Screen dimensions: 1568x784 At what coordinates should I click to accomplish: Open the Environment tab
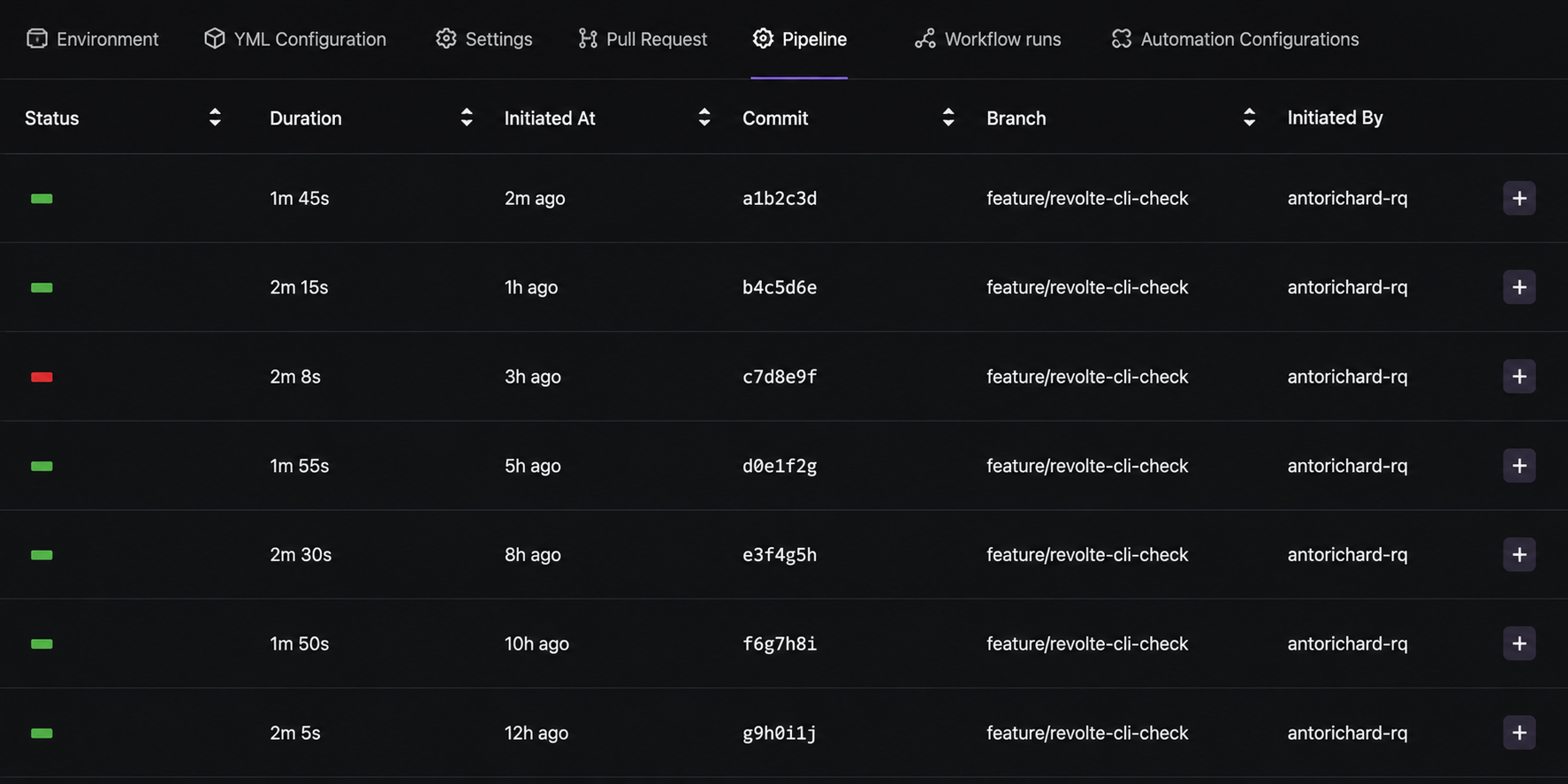(93, 39)
